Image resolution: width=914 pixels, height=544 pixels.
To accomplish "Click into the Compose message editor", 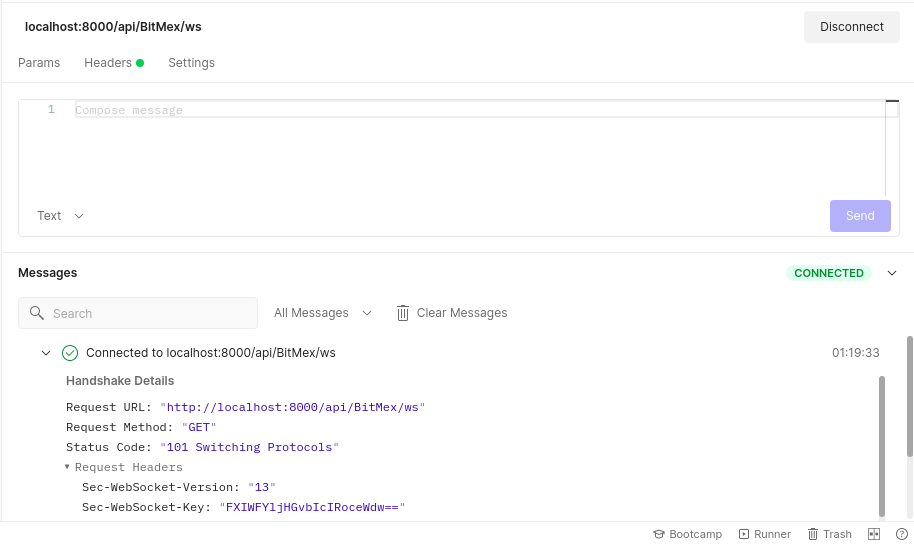I will (x=479, y=149).
